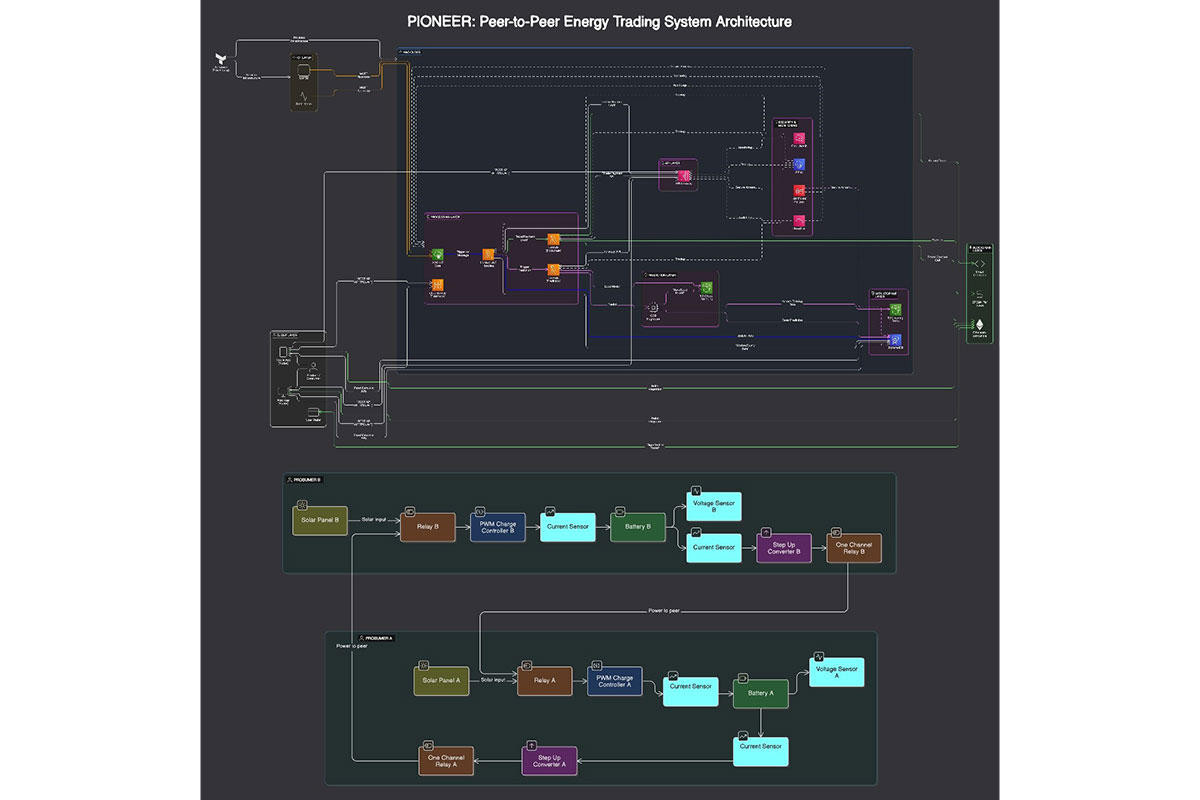
Task: Click Current Sensor next to PWM Controller B
Action: (x=568, y=527)
